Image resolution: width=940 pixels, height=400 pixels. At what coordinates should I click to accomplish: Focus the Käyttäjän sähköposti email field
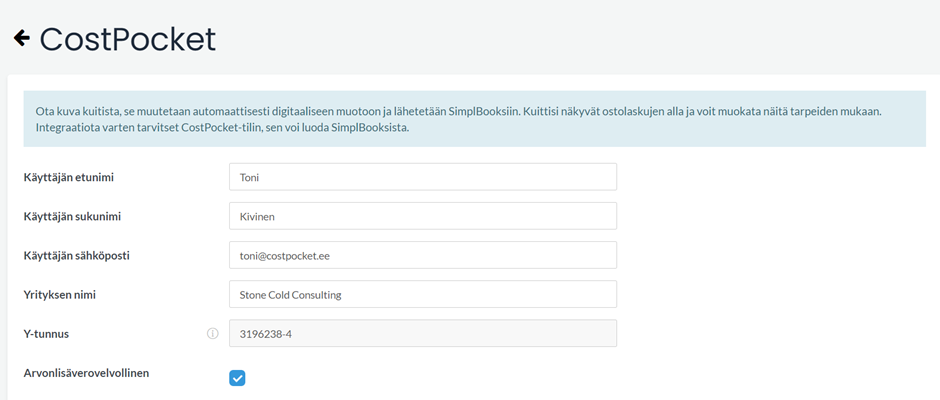click(423, 255)
